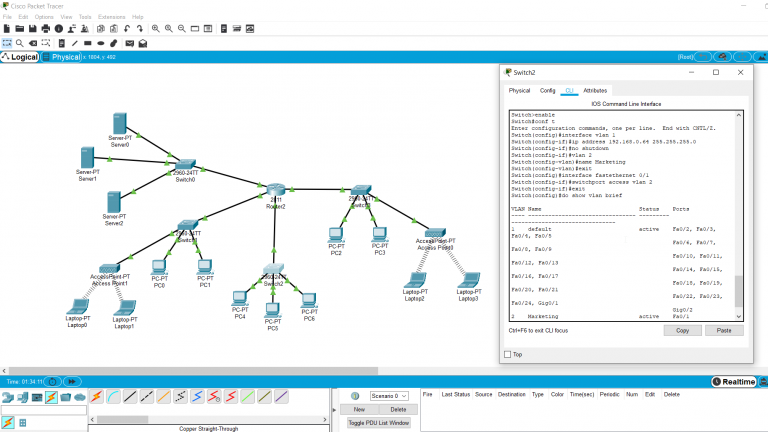This screenshot has width=768, height=432.
Task: Switch to Logical workspace view
Action: [20, 57]
